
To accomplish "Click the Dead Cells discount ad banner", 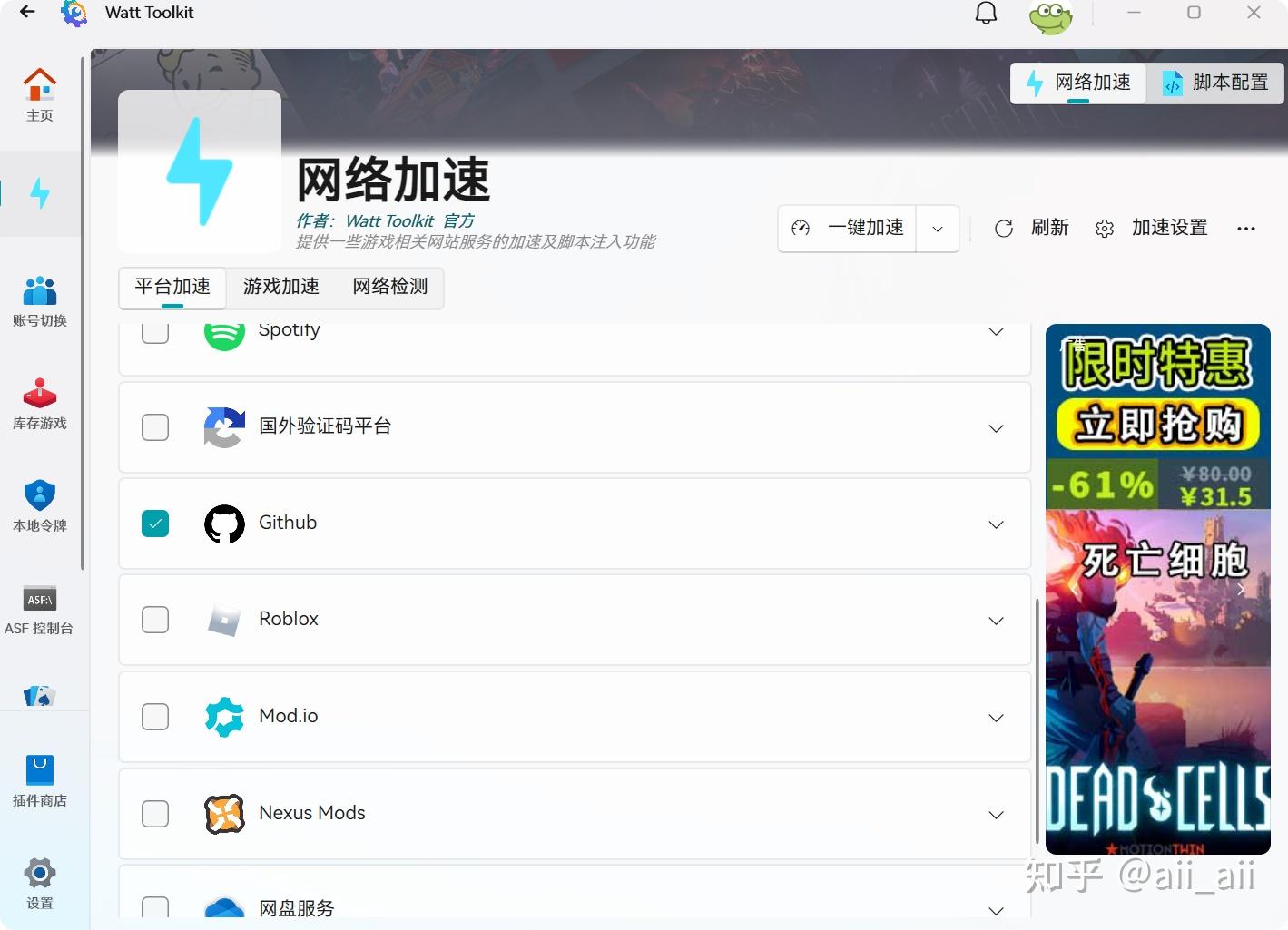I will (1157, 590).
